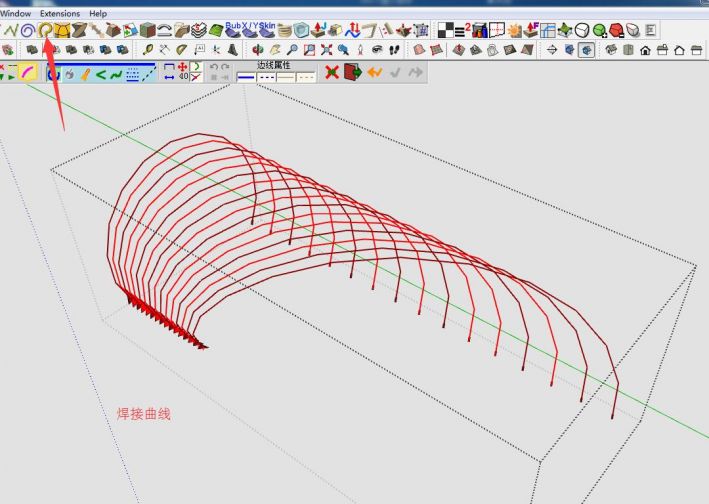Choose blue dashed line in 边线属性

[266, 77]
